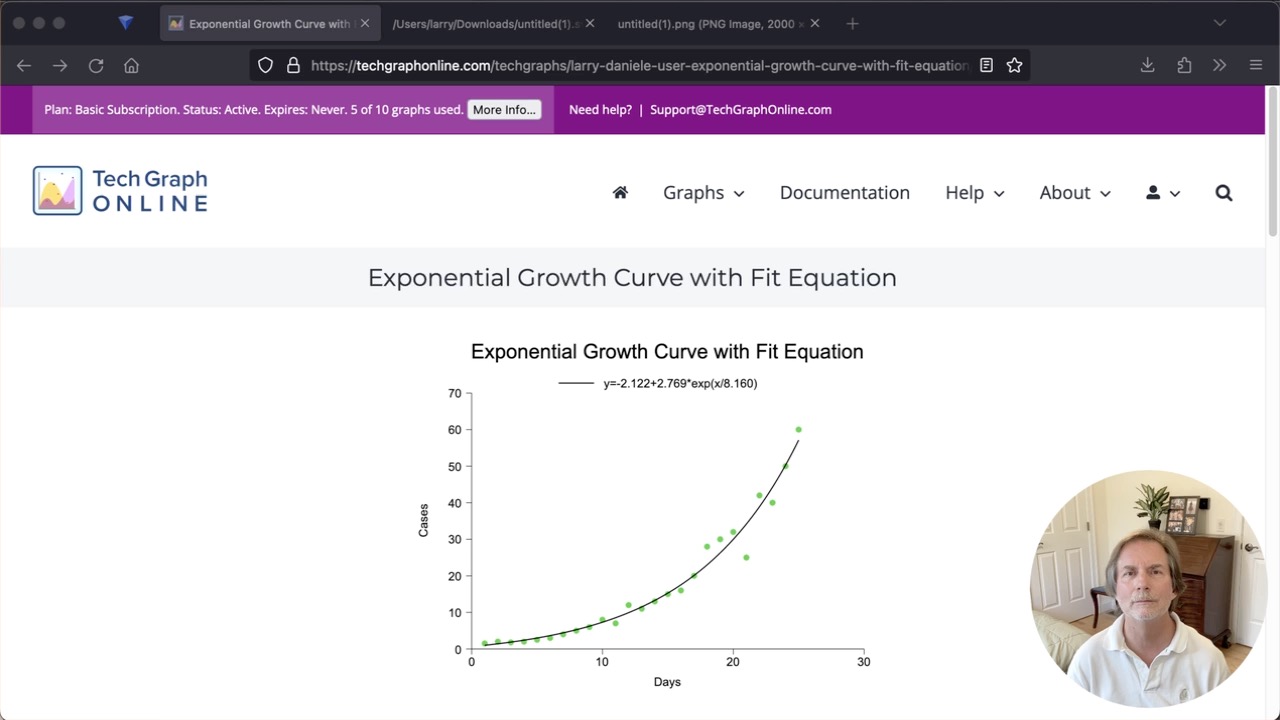Image resolution: width=1280 pixels, height=720 pixels.
Task: Click the home icon in site navigation
Action: tap(620, 193)
